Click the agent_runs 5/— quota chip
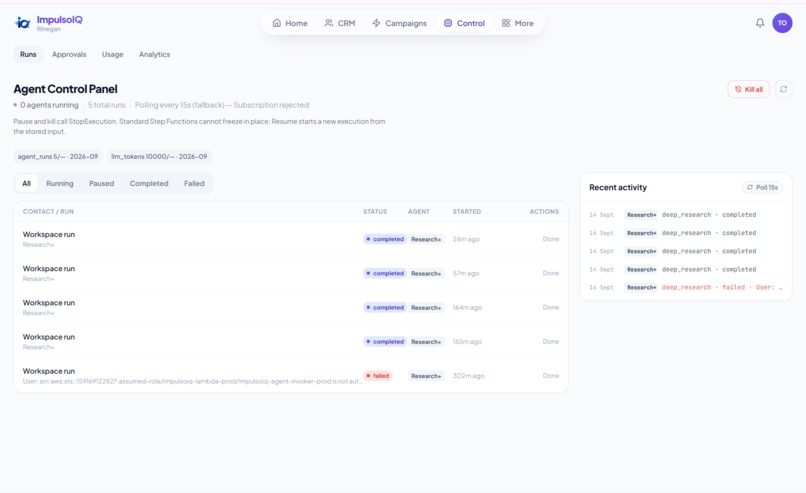806x493 pixels. pos(58,156)
